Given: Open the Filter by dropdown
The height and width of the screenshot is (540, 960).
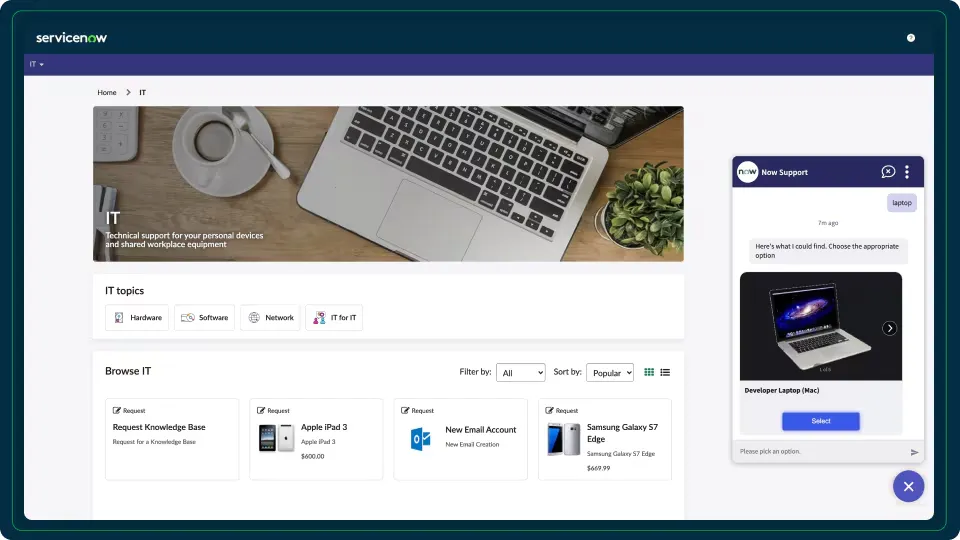Looking at the screenshot, I should point(520,373).
